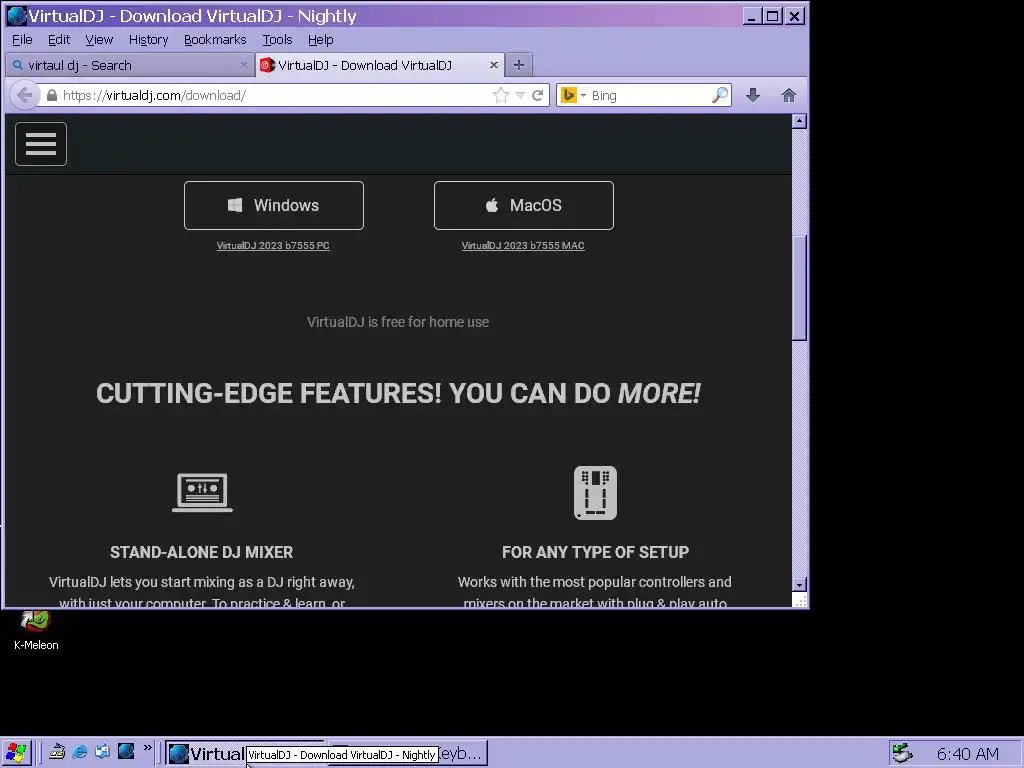Click first quick launch icon in taskbar
Viewport: 1024px width, 768px height.
click(57, 752)
